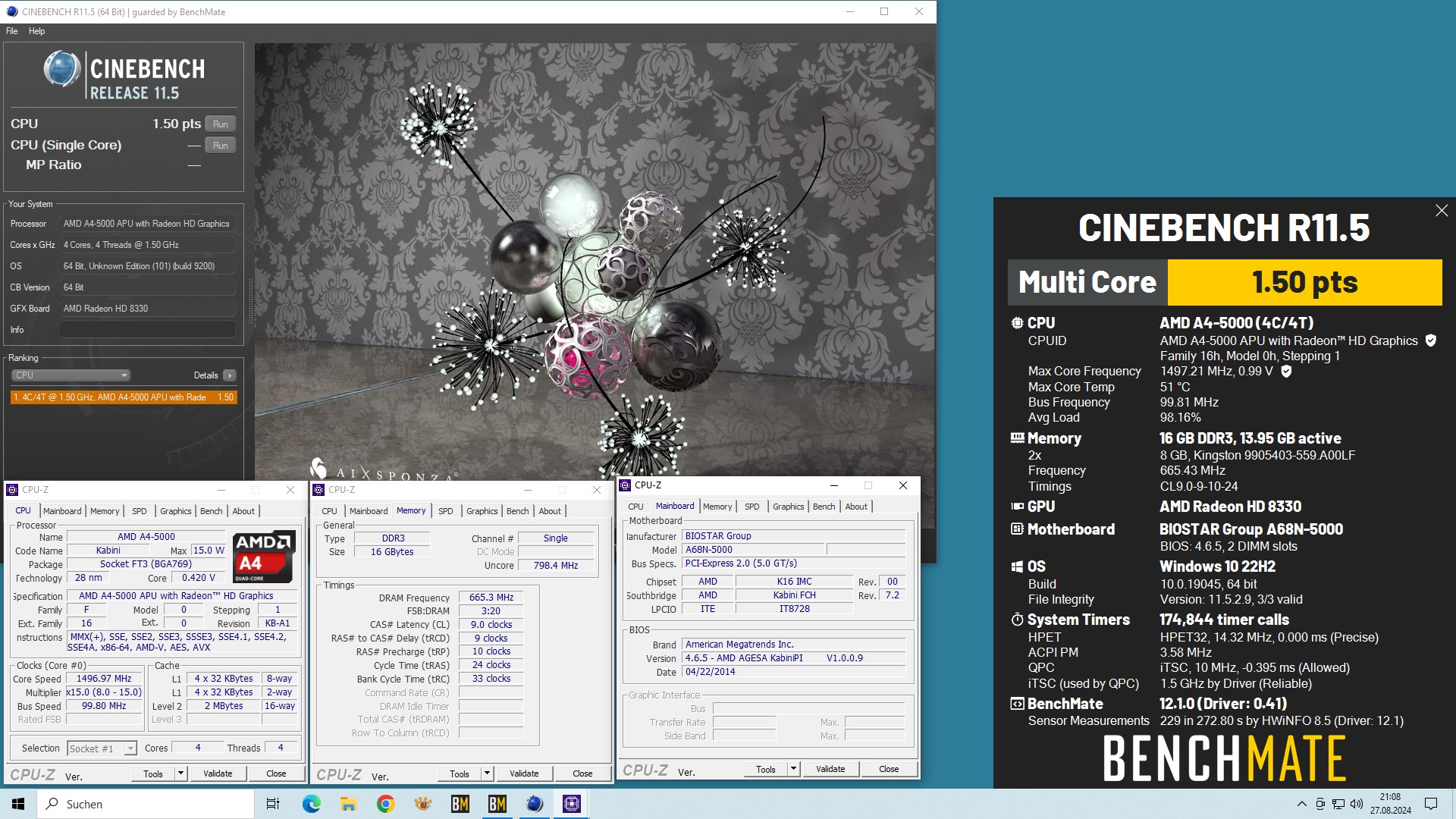Run the CPU Single Core benchmark
The height and width of the screenshot is (819, 1456).
[x=220, y=145]
